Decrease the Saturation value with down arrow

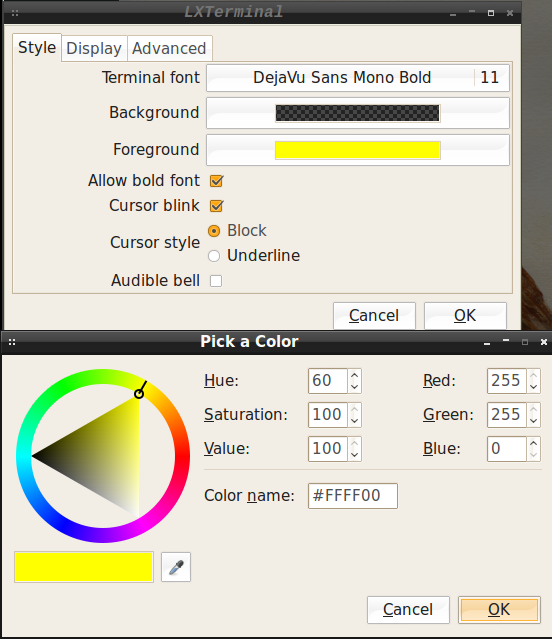tap(354, 421)
